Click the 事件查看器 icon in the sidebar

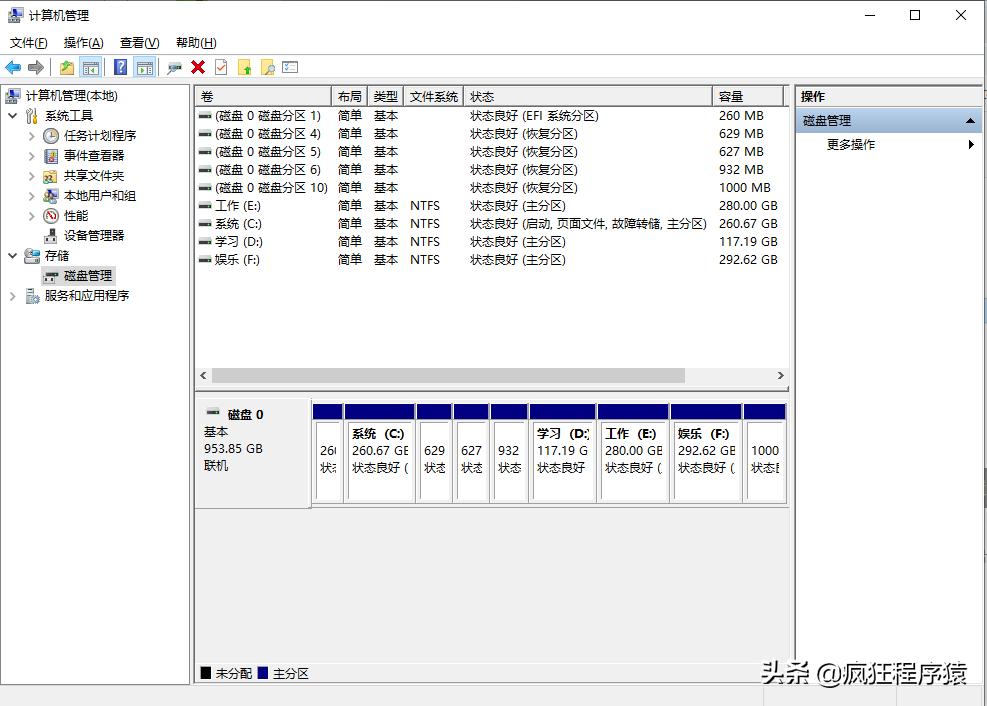pos(50,155)
